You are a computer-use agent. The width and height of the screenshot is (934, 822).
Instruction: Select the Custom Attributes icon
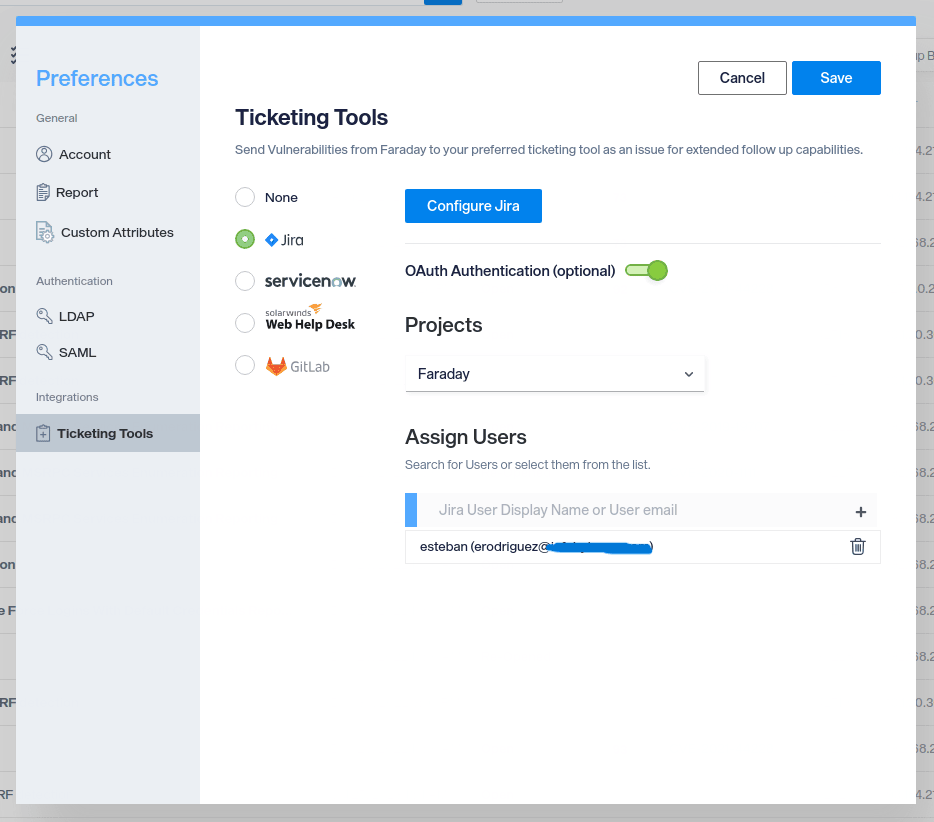[x=45, y=232]
